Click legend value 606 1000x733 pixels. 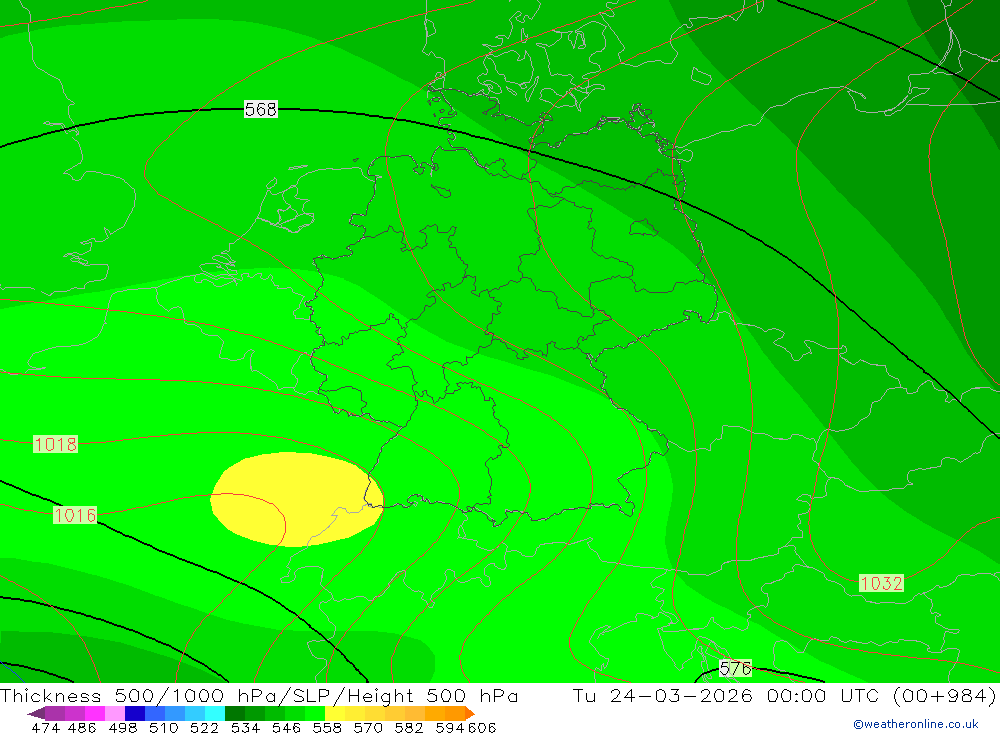pyautogui.click(x=482, y=727)
